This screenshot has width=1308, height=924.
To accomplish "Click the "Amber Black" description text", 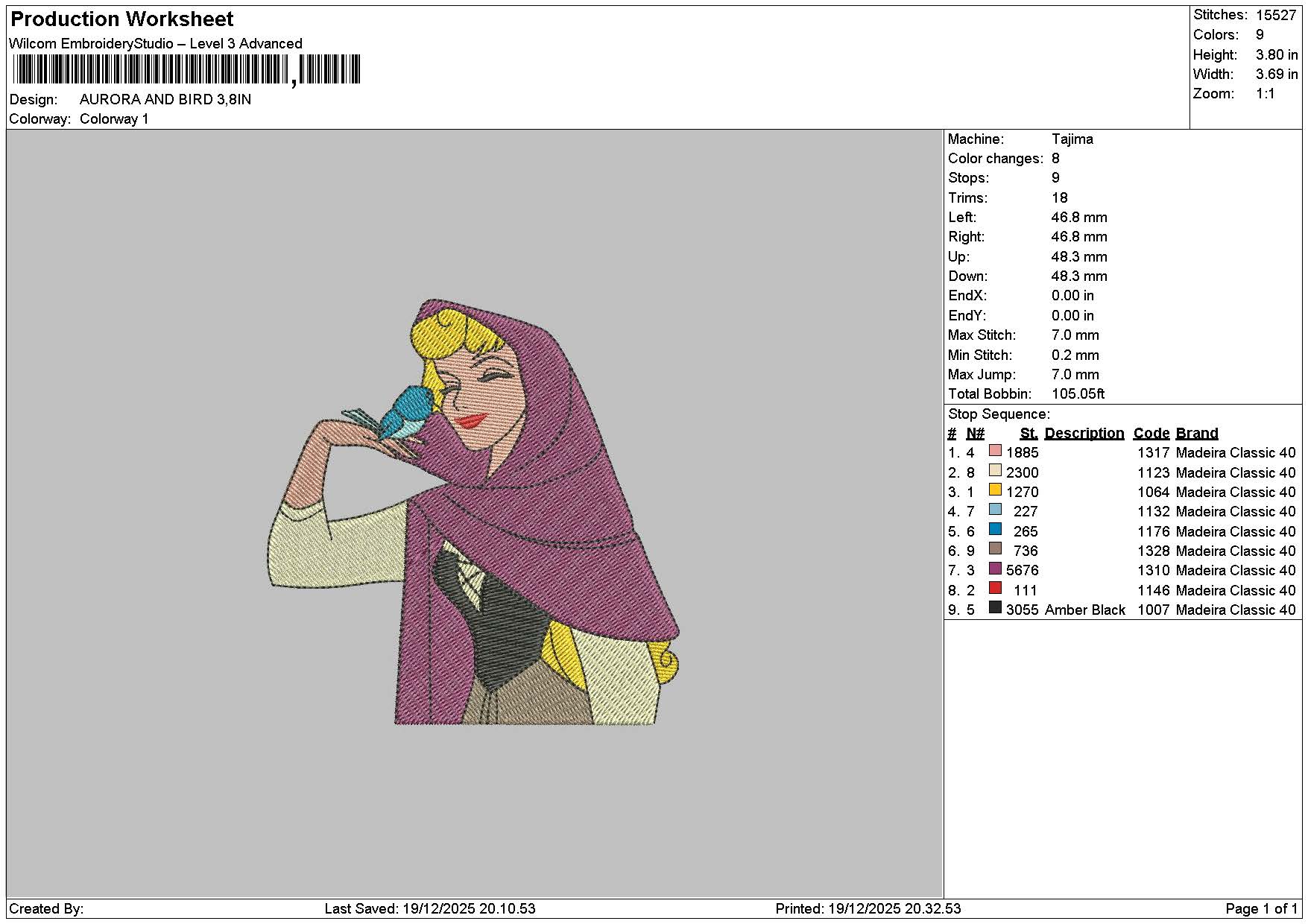I will click(x=1085, y=610).
